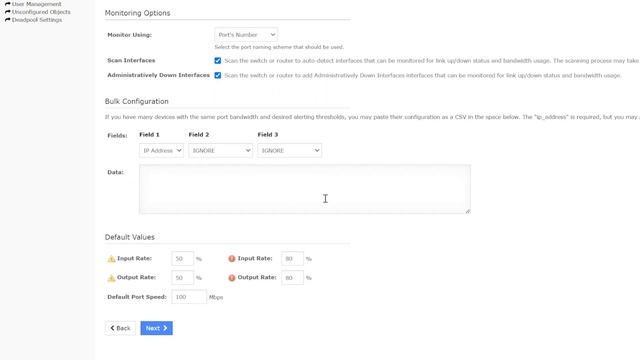Toggle Administratively Down Interfaces checkbox
Image resolution: width=640 pixels, height=360 pixels.
pyautogui.click(x=218, y=76)
